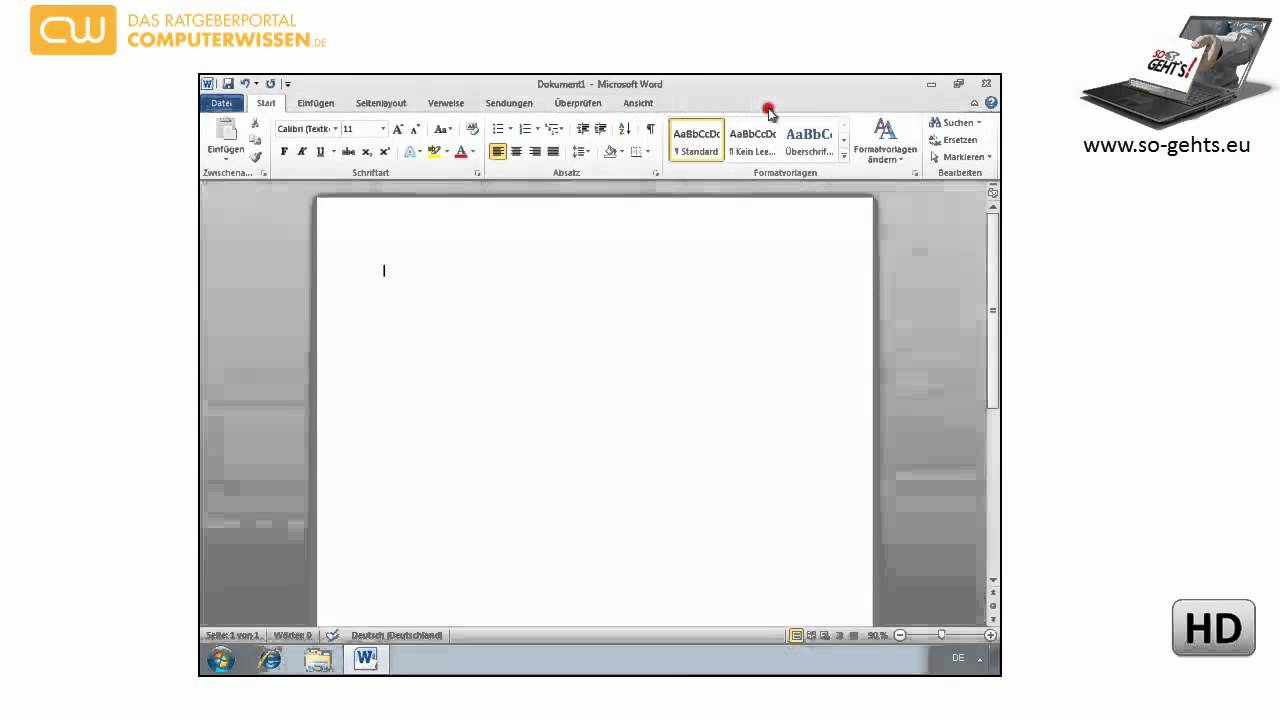Screen dimensions: 1280x720
Task: Open the Aa change case dropdown
Action: [442, 129]
